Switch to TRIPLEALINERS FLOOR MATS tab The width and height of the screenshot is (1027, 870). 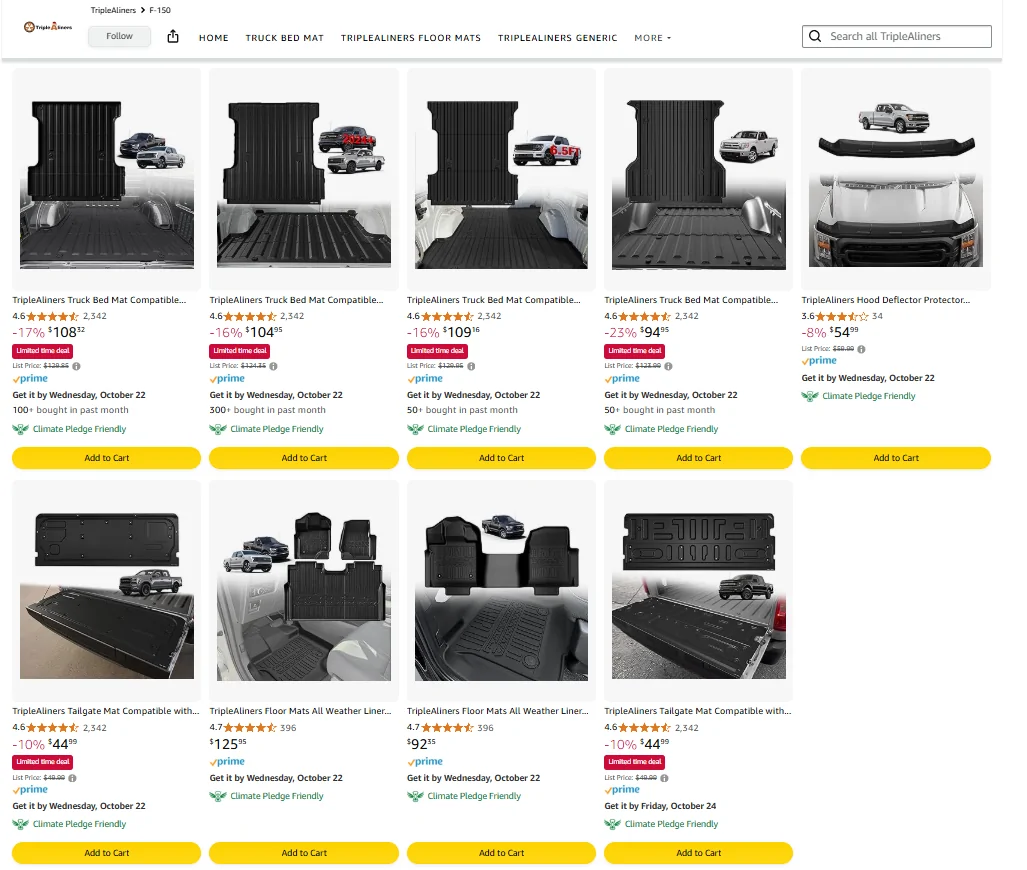410,38
